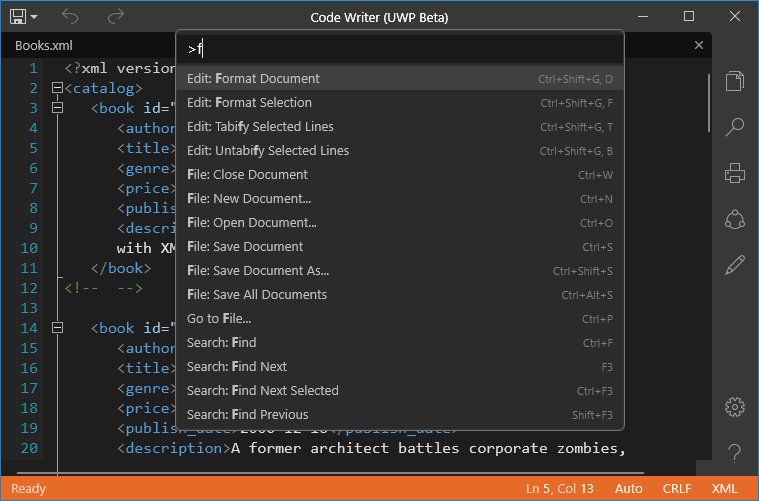
Task: Click the <!-- --> comment on line 12
Action: (104, 288)
